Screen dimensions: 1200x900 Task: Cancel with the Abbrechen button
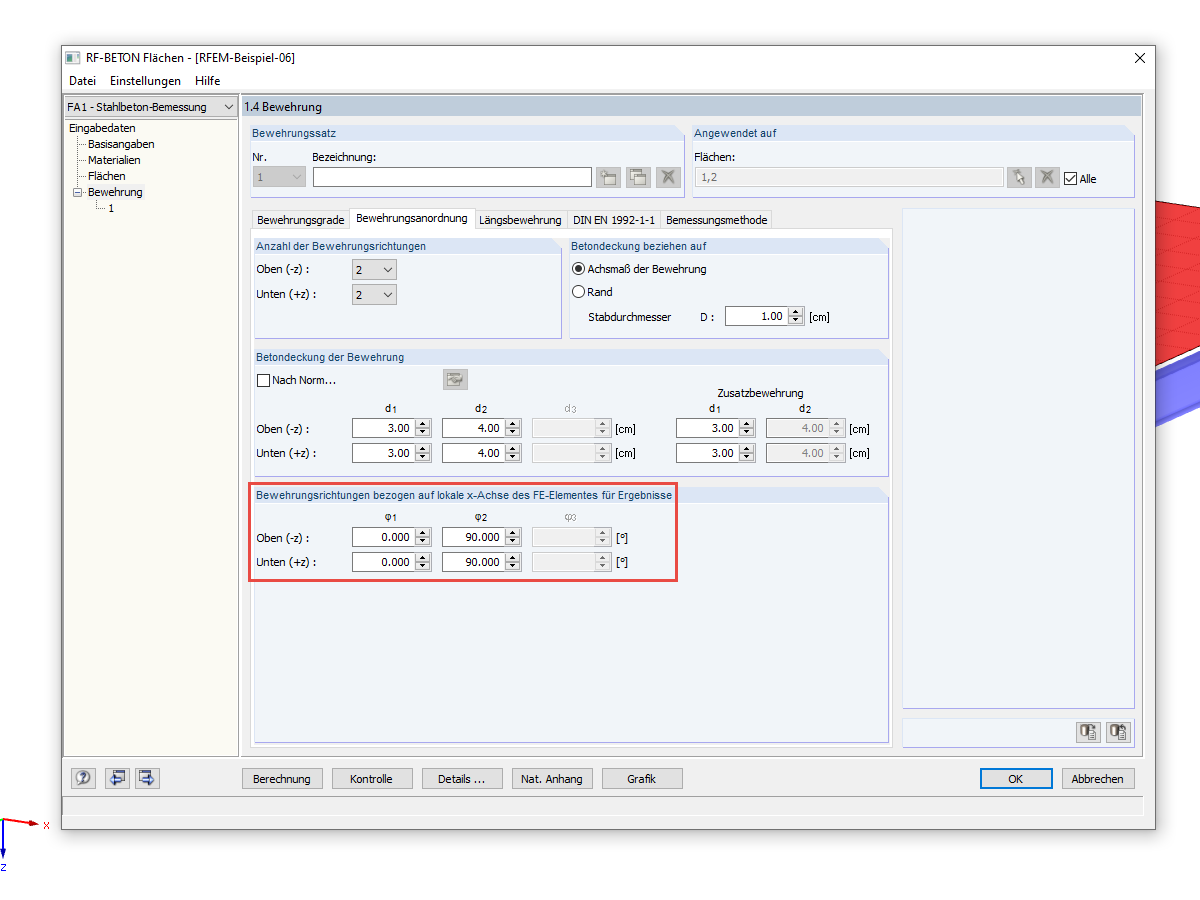[x=1097, y=779]
